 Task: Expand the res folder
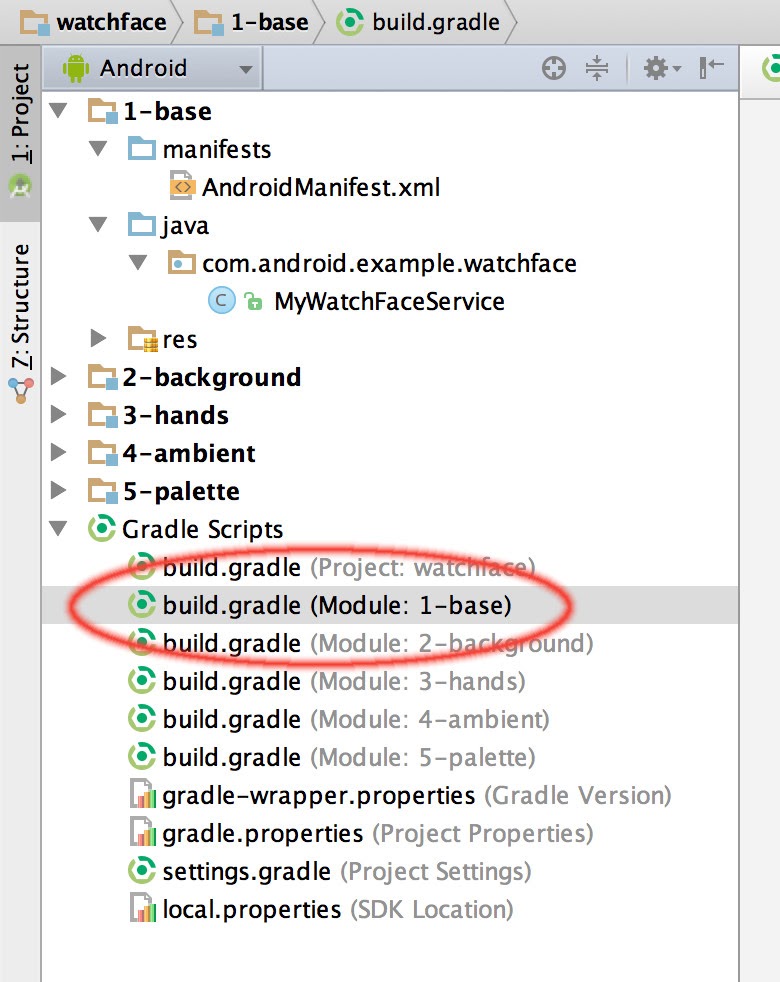pyautogui.click(x=97, y=339)
